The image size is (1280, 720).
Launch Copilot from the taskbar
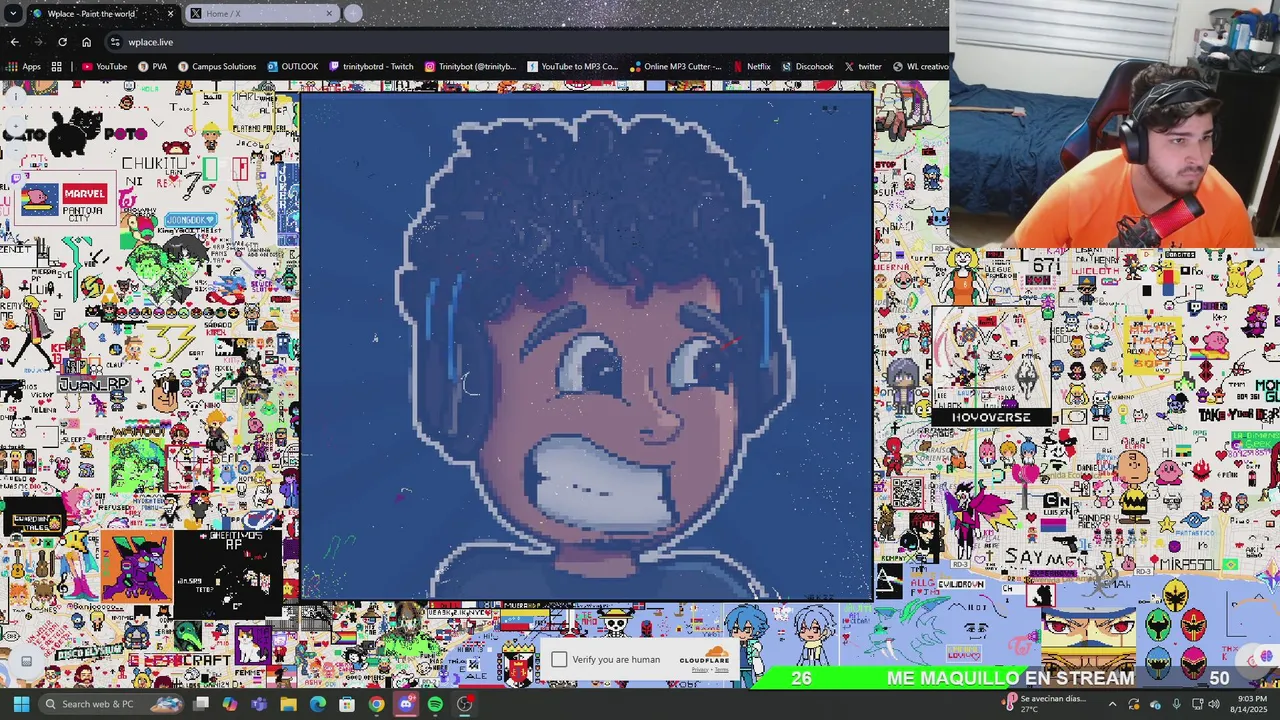coord(230,704)
